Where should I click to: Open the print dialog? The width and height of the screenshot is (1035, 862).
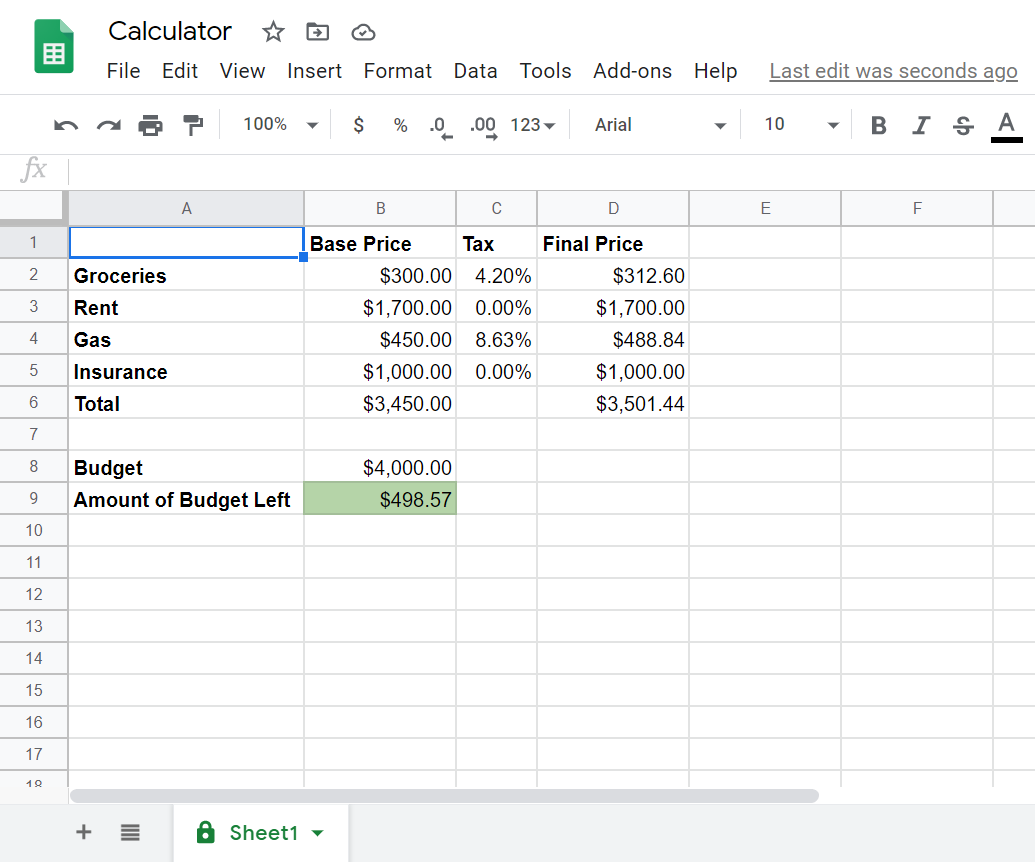pos(150,124)
